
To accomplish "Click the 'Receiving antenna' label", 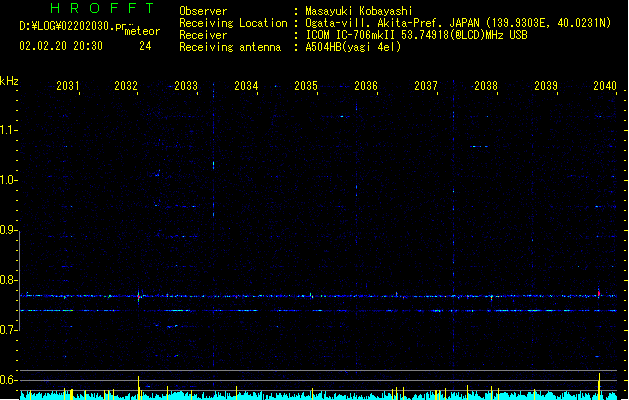I will pos(230,47).
